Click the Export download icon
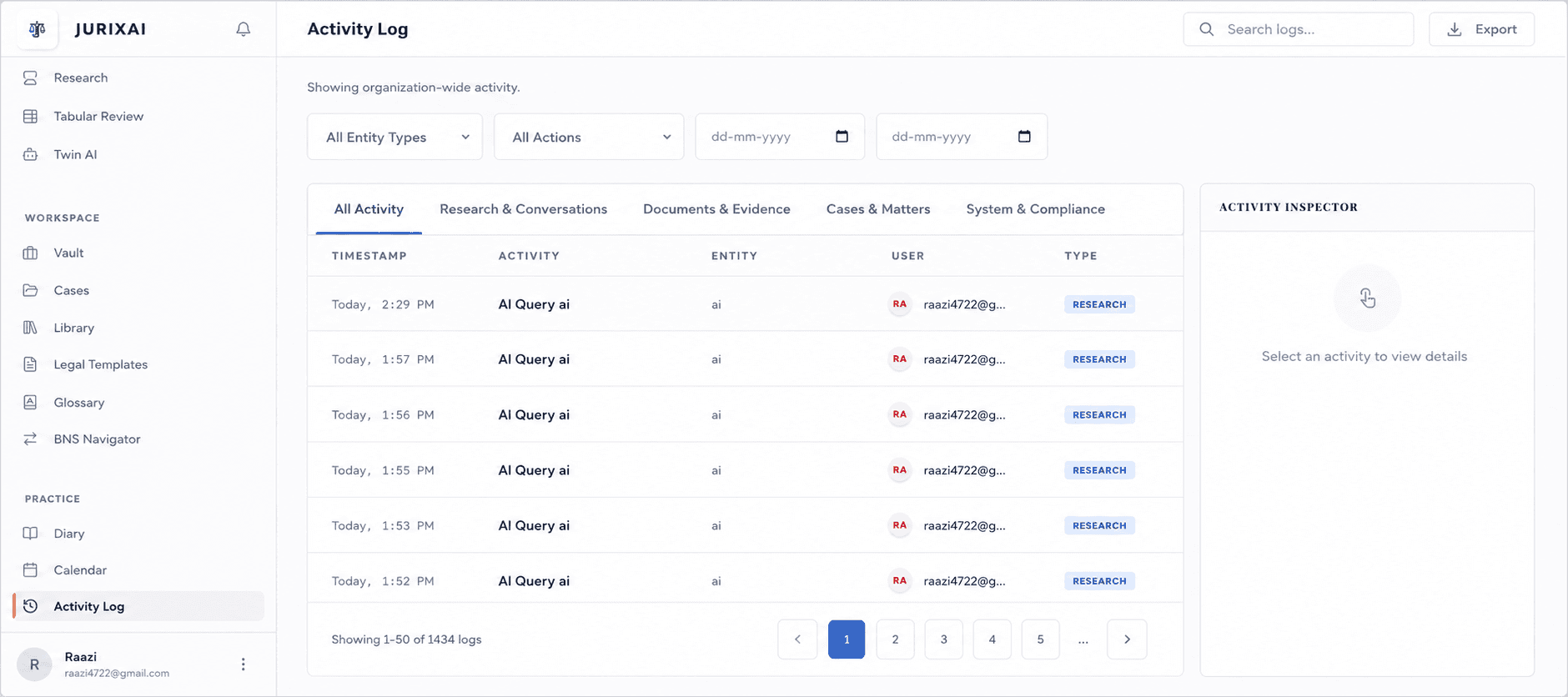 click(x=1454, y=29)
